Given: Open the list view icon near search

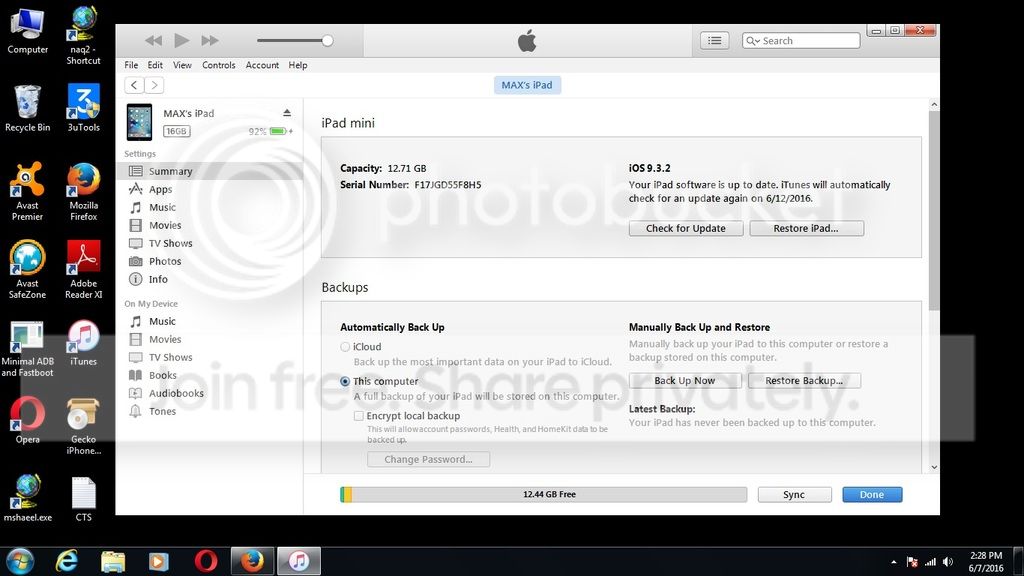Looking at the screenshot, I should point(714,41).
